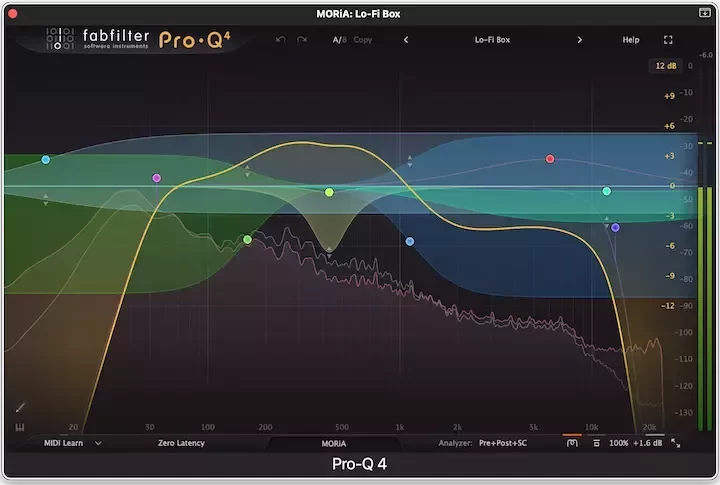The height and width of the screenshot is (485, 720).
Task: Click dynamic range arrows above the dark green node
Action: pos(247,171)
